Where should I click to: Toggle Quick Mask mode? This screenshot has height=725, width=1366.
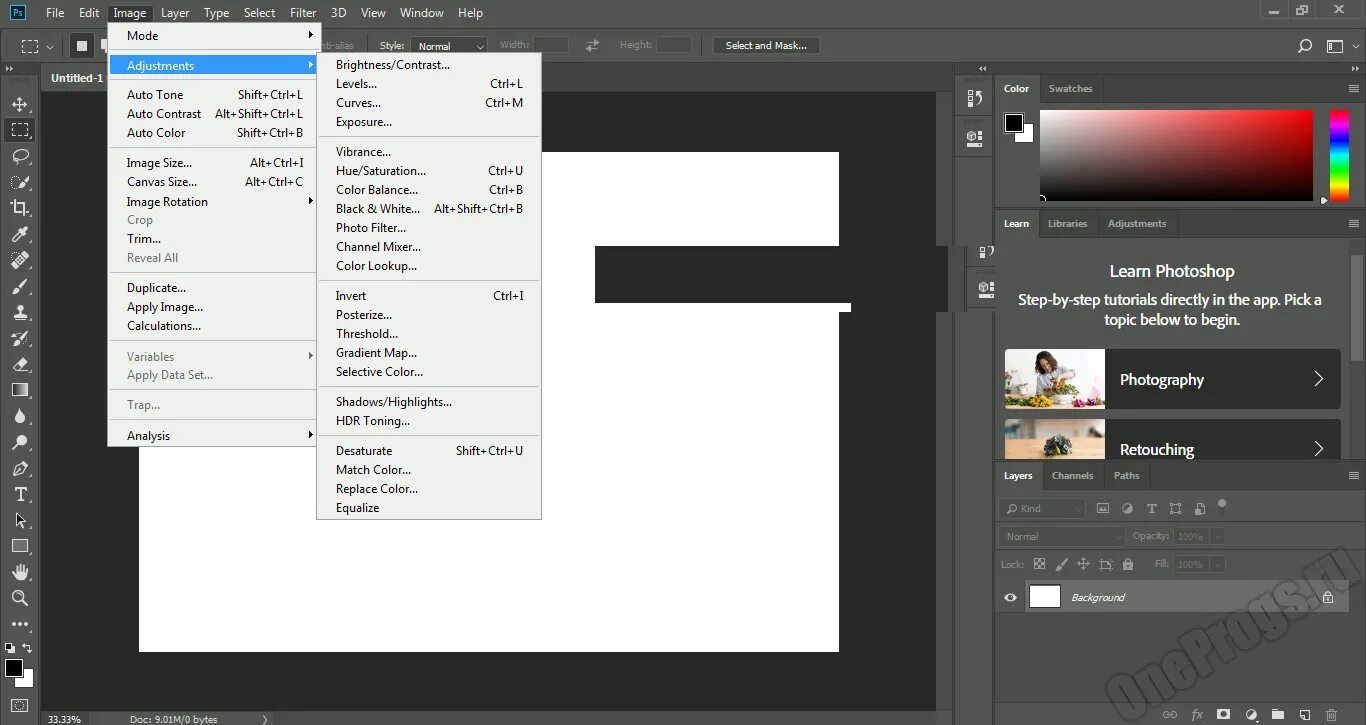[x=20, y=705]
